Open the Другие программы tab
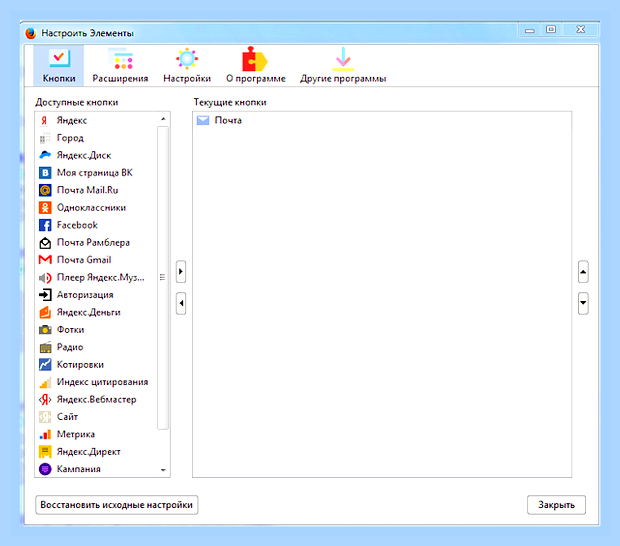Image resolution: width=620 pixels, height=546 pixels. click(x=343, y=66)
